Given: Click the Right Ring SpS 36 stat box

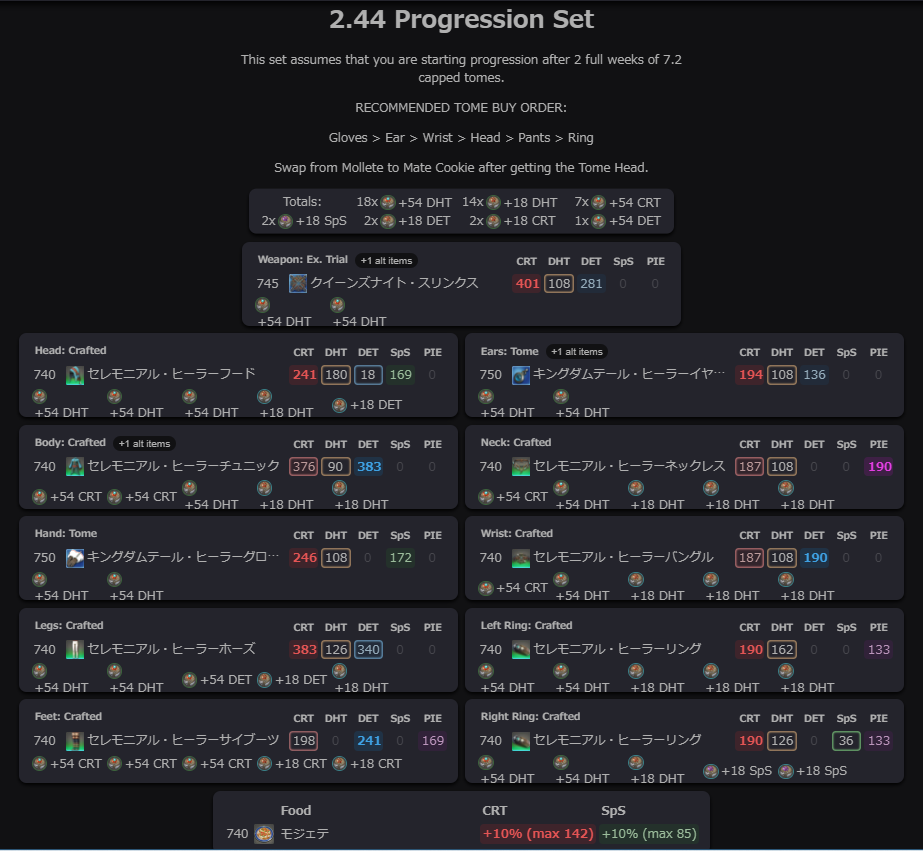Looking at the screenshot, I should click(x=846, y=741).
